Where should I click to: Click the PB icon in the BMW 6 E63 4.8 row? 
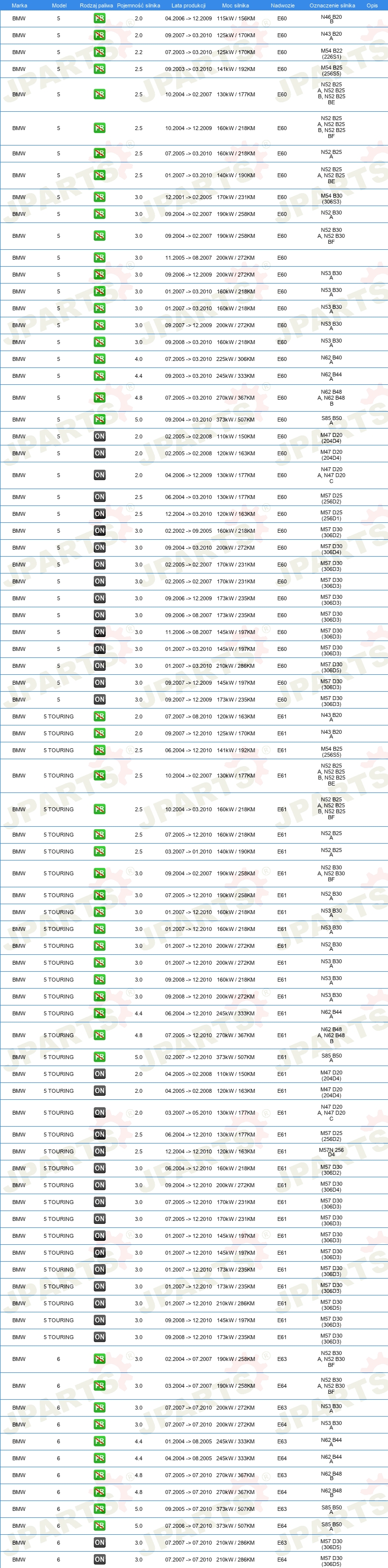pos(99,1476)
